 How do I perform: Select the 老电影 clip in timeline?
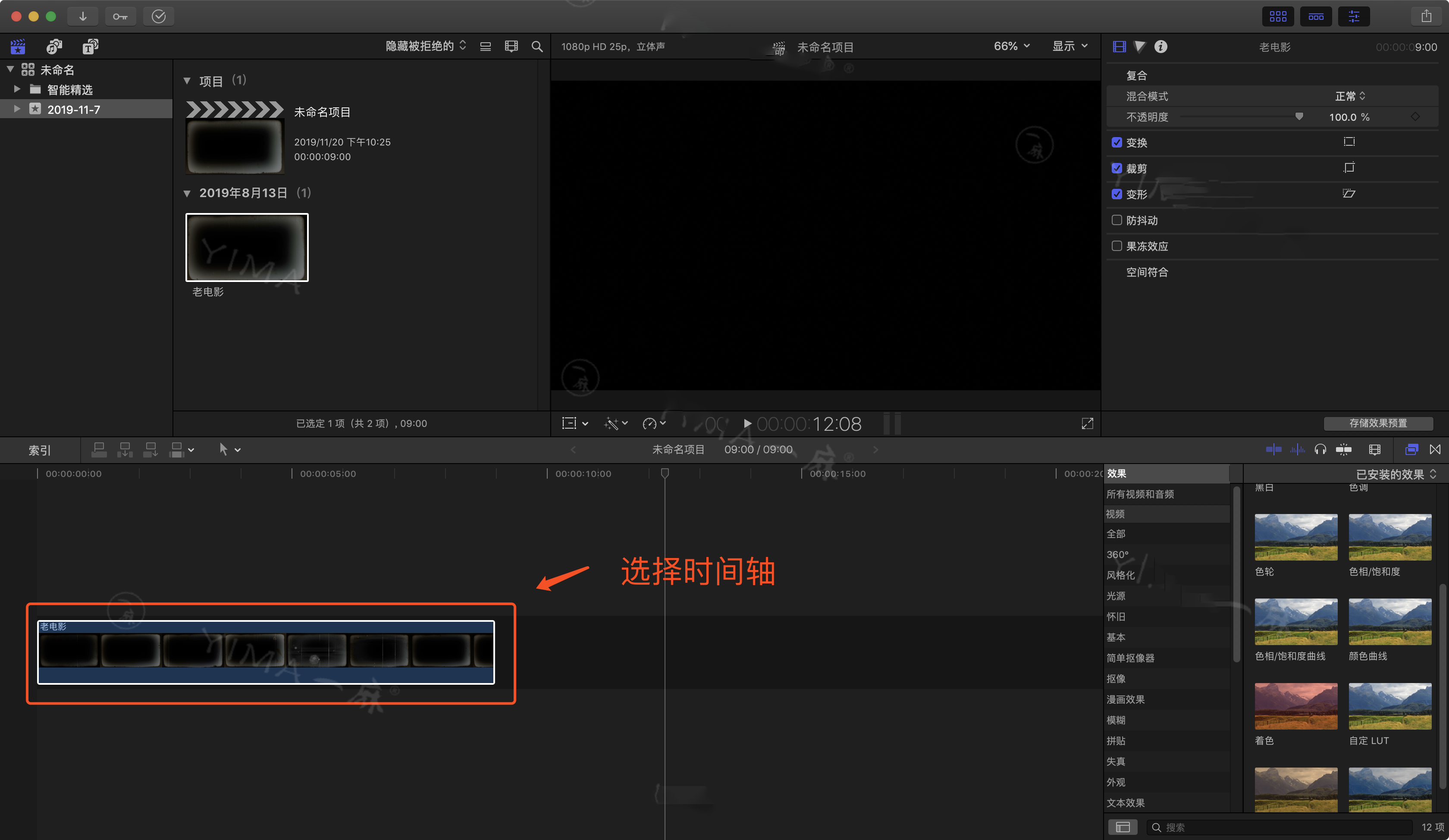point(266,652)
